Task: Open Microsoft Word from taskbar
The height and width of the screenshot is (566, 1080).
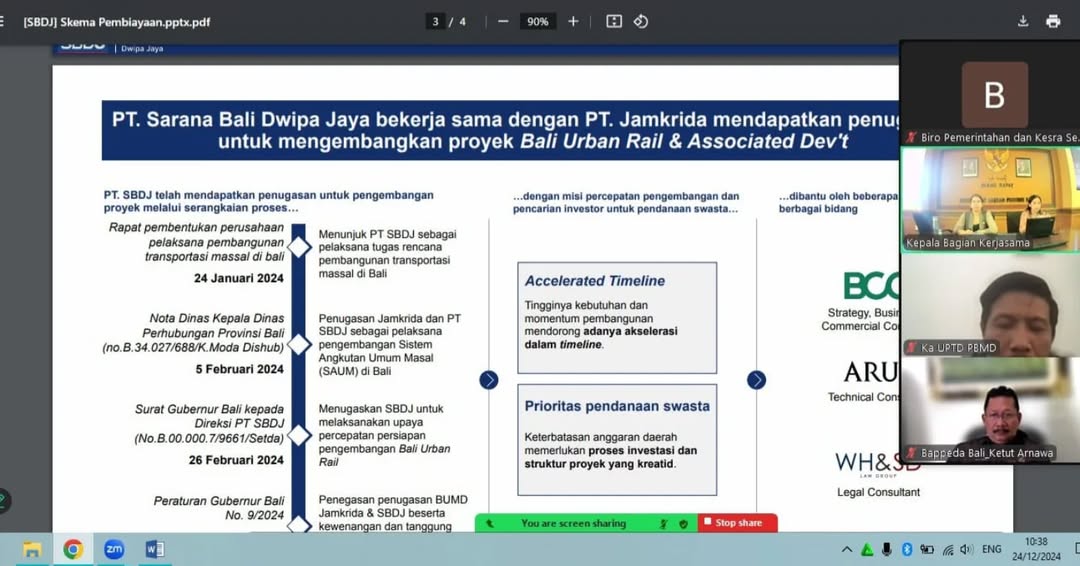Action: coord(154,549)
